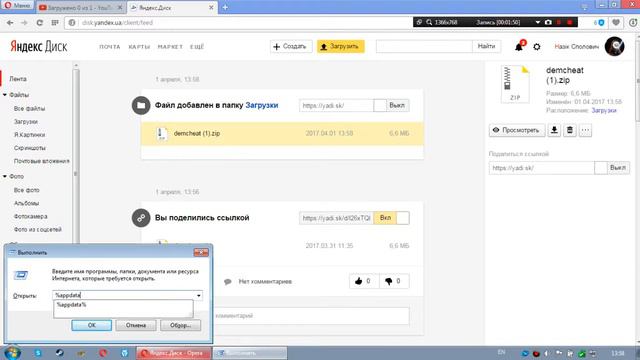
Task: Open Почтовые вложения in sidebar
Action: pyautogui.click(x=42, y=161)
